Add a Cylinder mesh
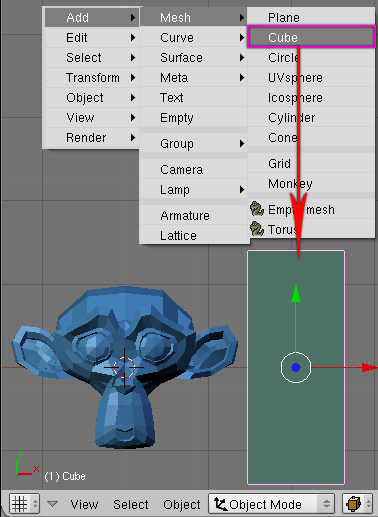Screen dimensions: 378x517 311,117
